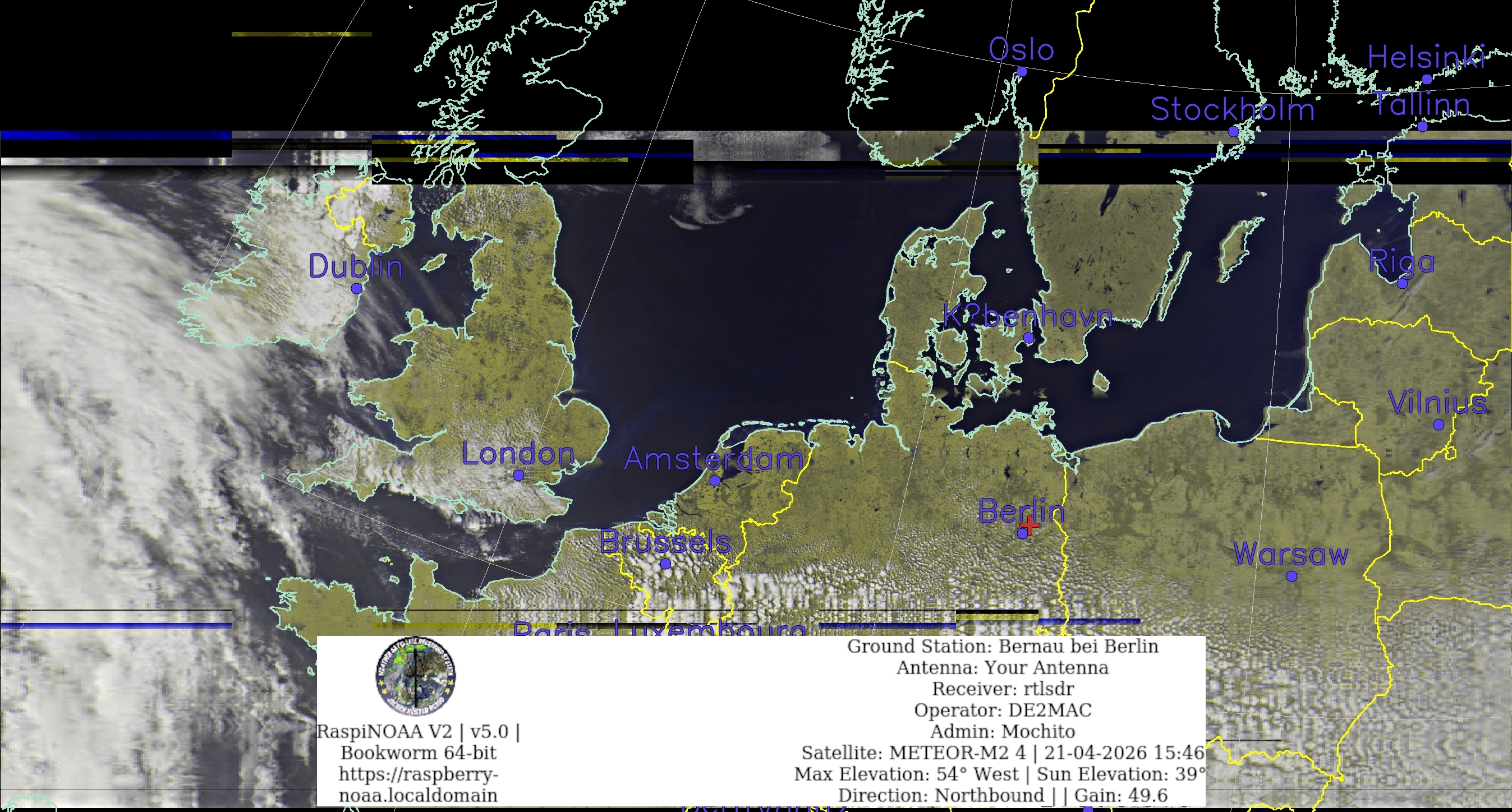Image resolution: width=1512 pixels, height=812 pixels.
Task: Click the Stockholm city marker dot
Action: 1233,131
